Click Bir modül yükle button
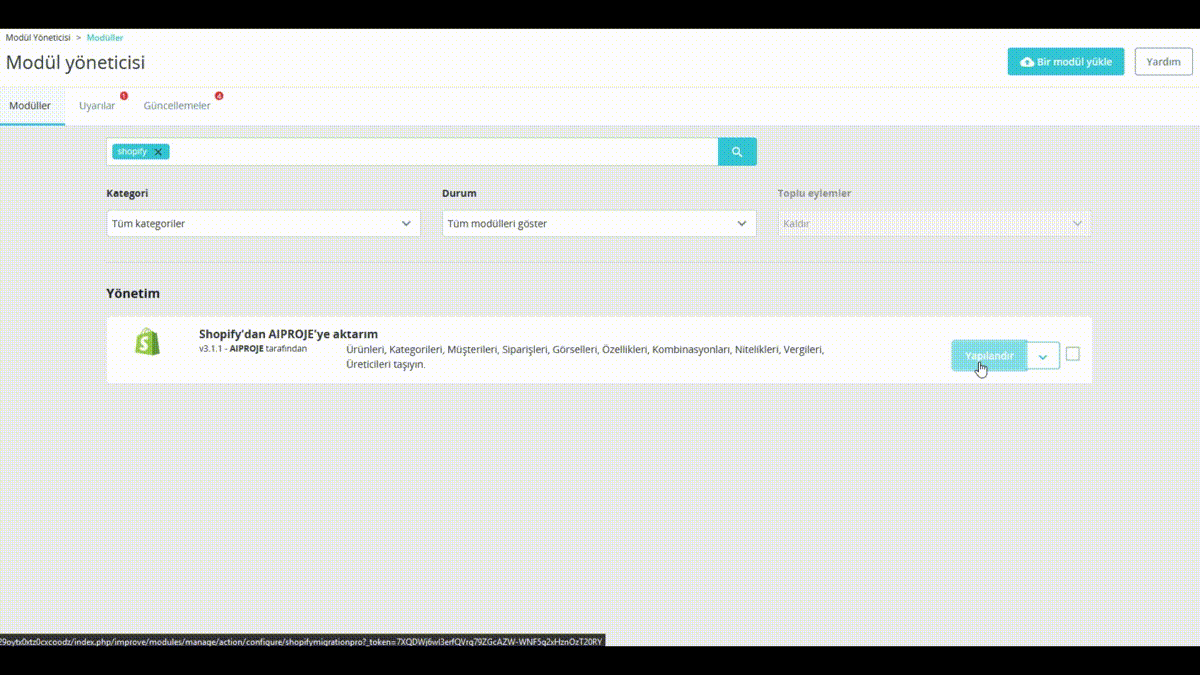Viewport: 1200px width, 675px height. 1066,62
